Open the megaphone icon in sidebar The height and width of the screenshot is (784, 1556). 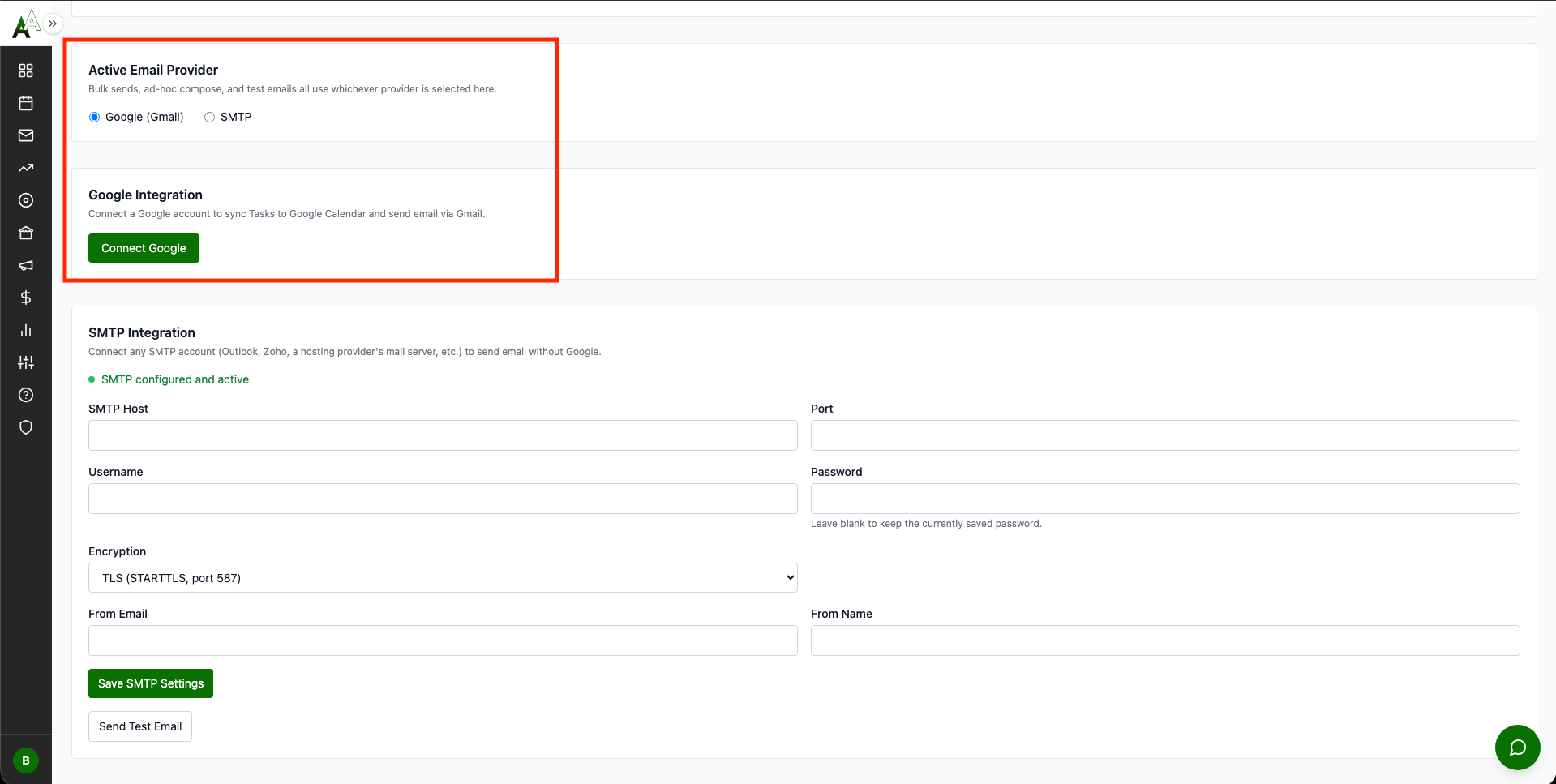click(x=26, y=265)
